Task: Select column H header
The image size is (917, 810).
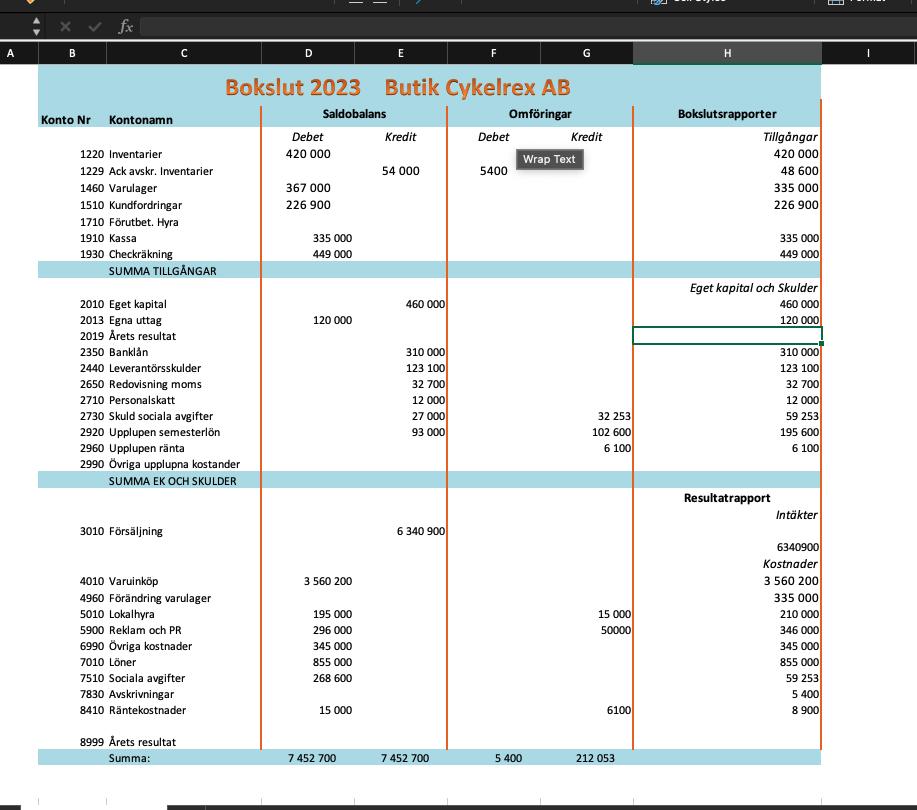Action: coord(726,53)
